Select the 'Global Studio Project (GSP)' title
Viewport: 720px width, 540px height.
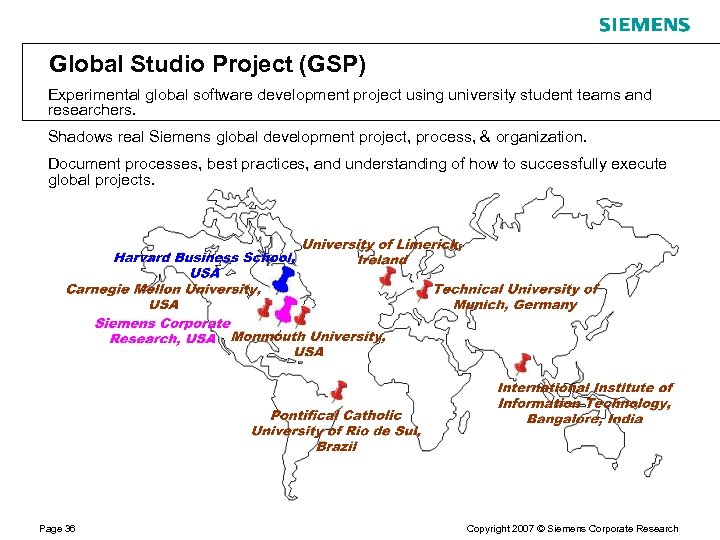pos(207,64)
